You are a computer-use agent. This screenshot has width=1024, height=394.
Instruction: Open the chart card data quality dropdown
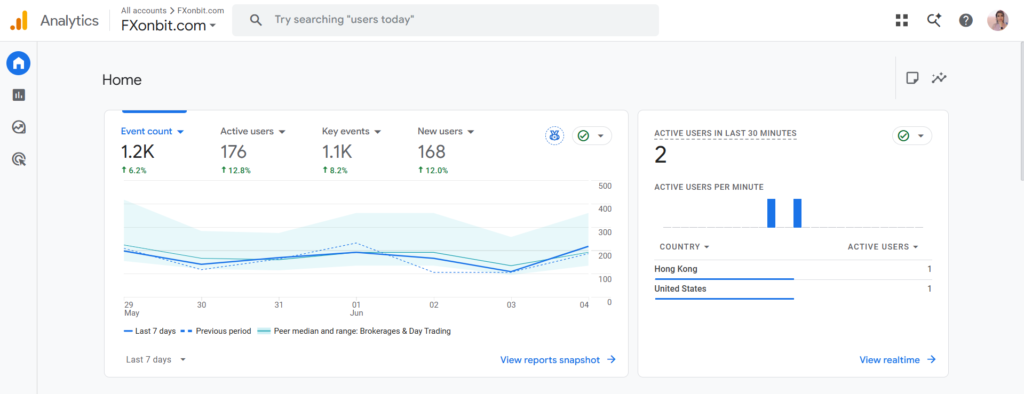[x=592, y=136]
